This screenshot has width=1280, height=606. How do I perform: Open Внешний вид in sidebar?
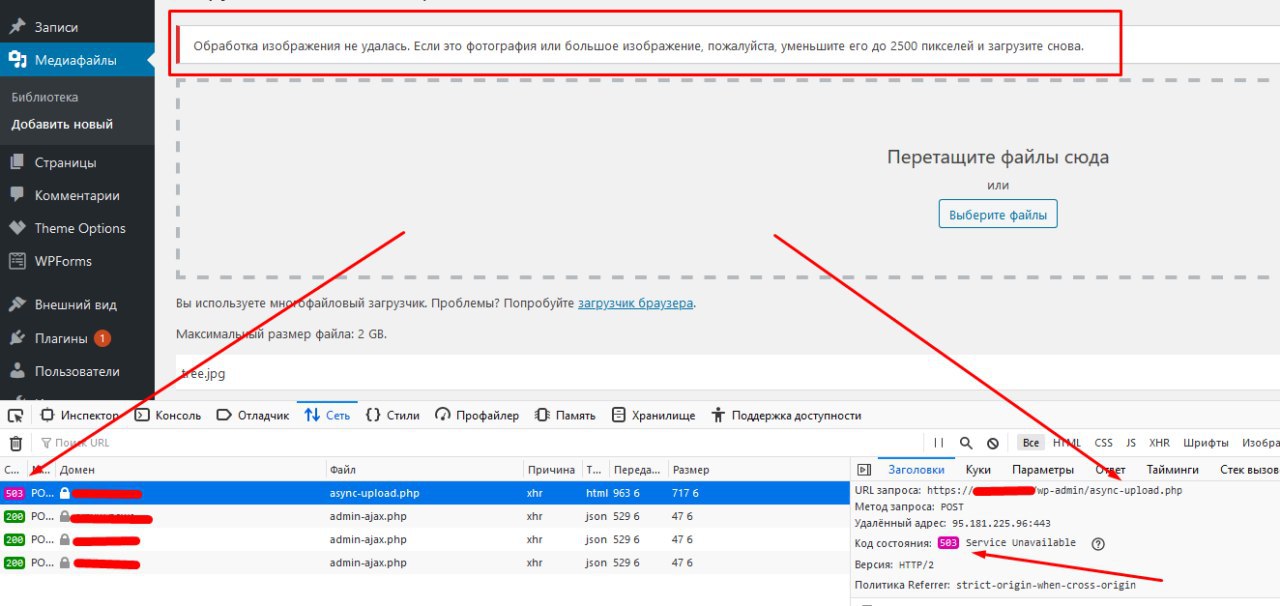tap(75, 305)
